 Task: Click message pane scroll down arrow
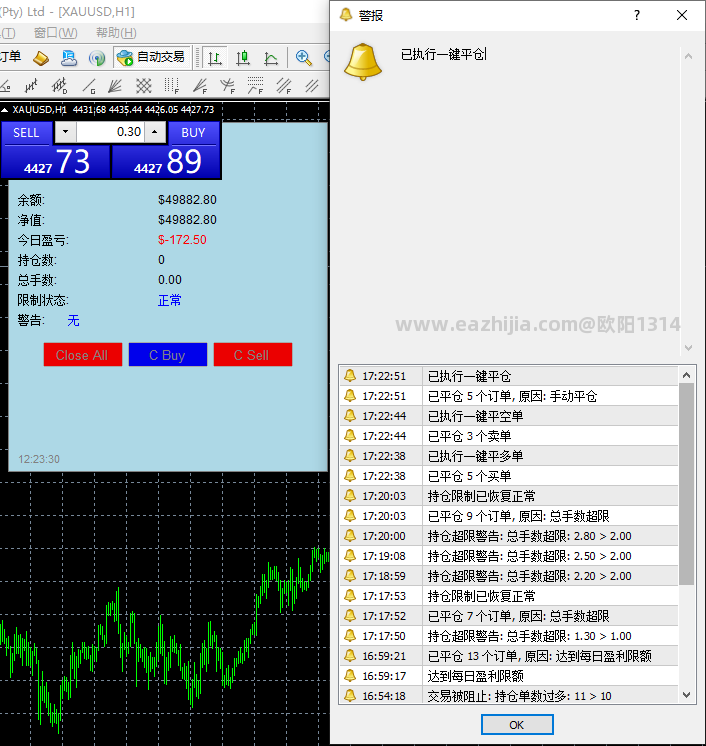[688, 348]
